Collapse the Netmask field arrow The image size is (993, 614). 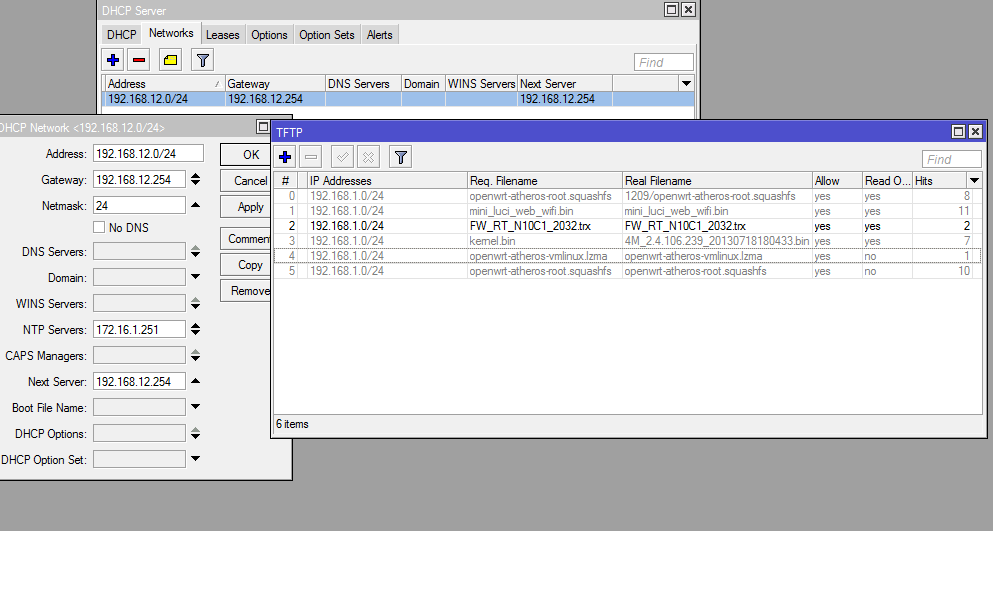pyautogui.click(x=196, y=205)
